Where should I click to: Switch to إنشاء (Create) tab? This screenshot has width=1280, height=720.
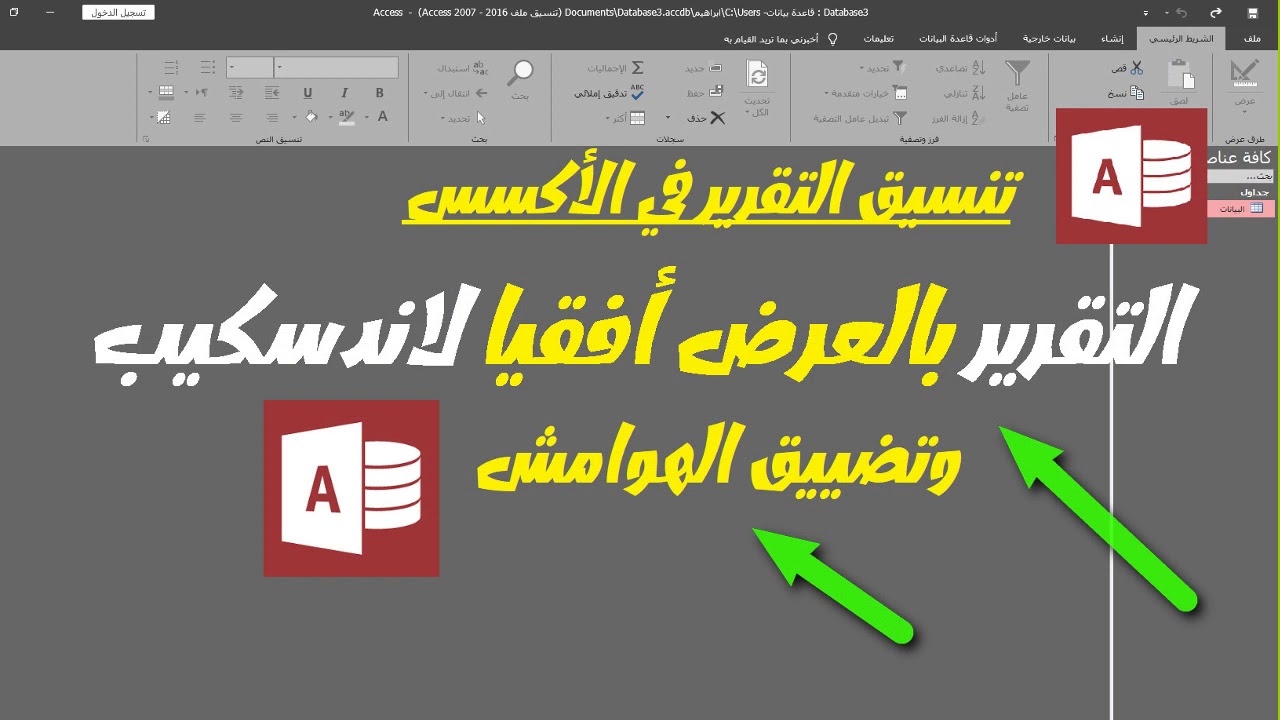pyautogui.click(x=1112, y=39)
